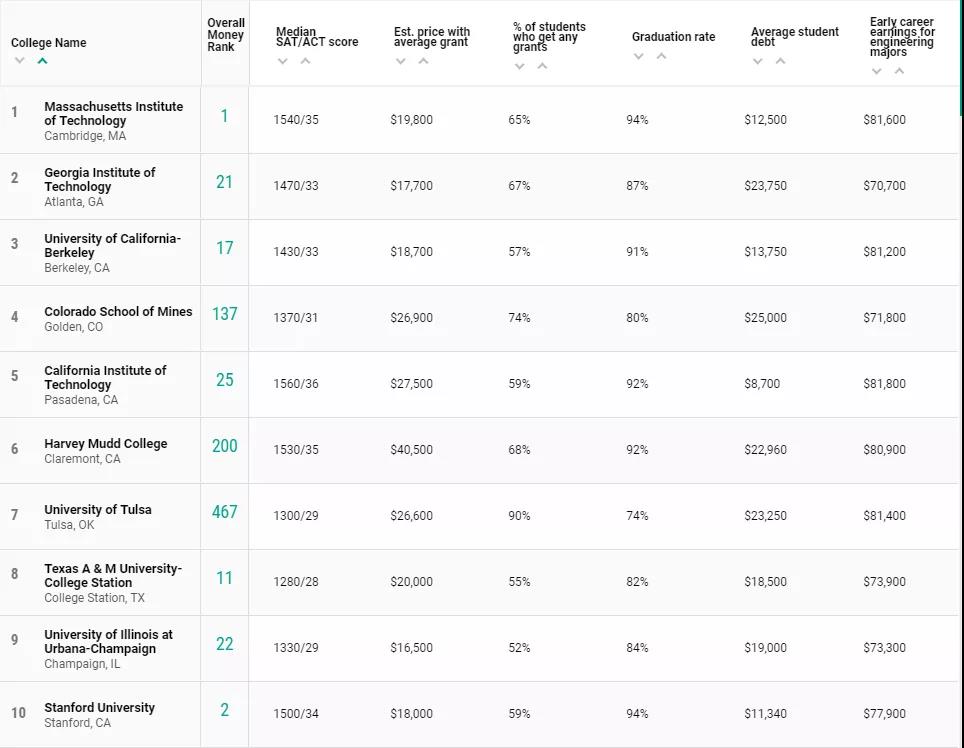Viewport: 964px width, 748px height.
Task: Sort Median SAT/ACT score descending
Action: (283, 61)
